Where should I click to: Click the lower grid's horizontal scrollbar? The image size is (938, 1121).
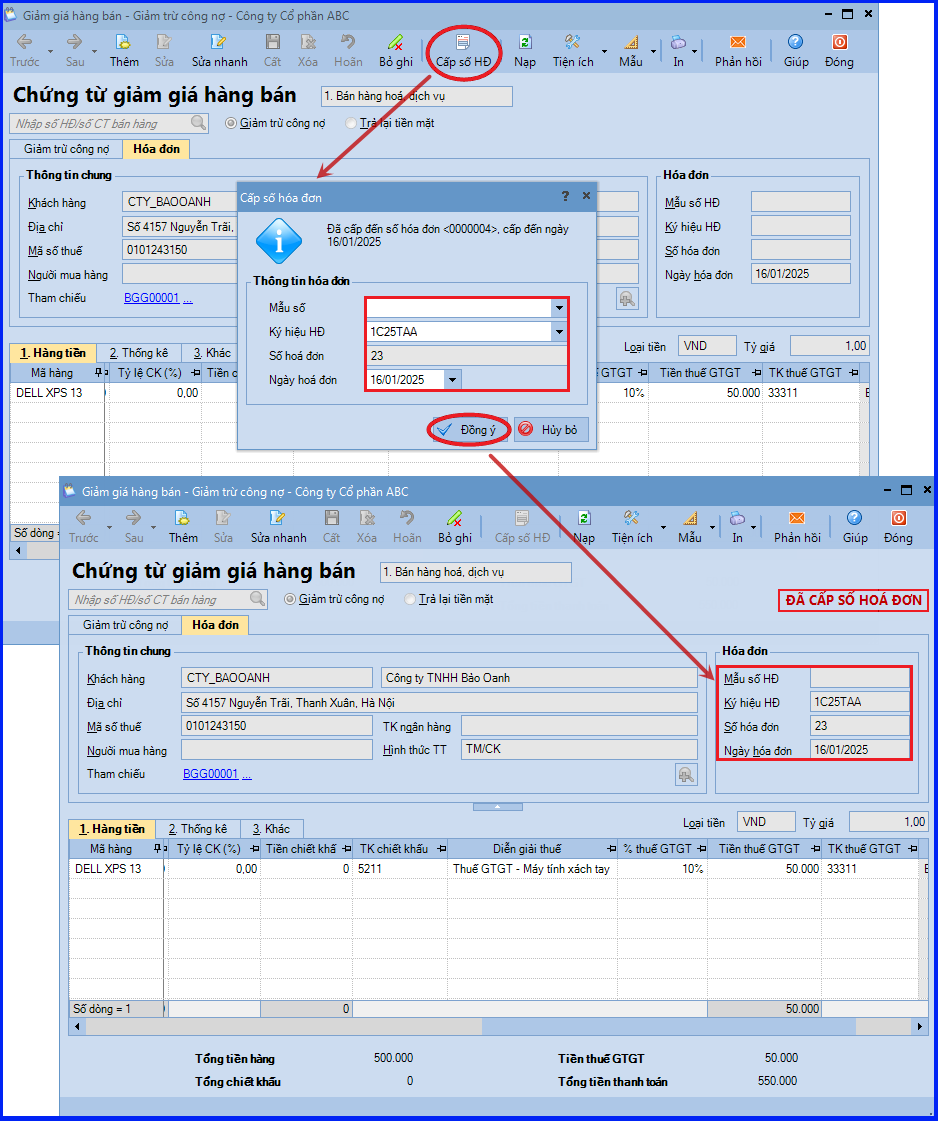[498, 1027]
